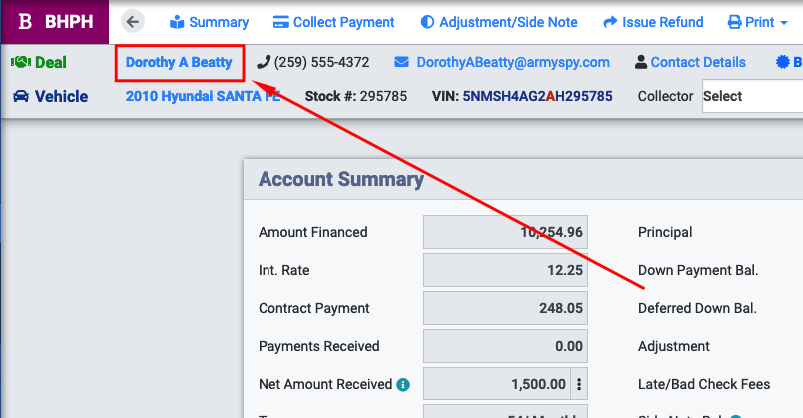
Task: Click the phone number (259) 555-4372
Action: (322, 62)
